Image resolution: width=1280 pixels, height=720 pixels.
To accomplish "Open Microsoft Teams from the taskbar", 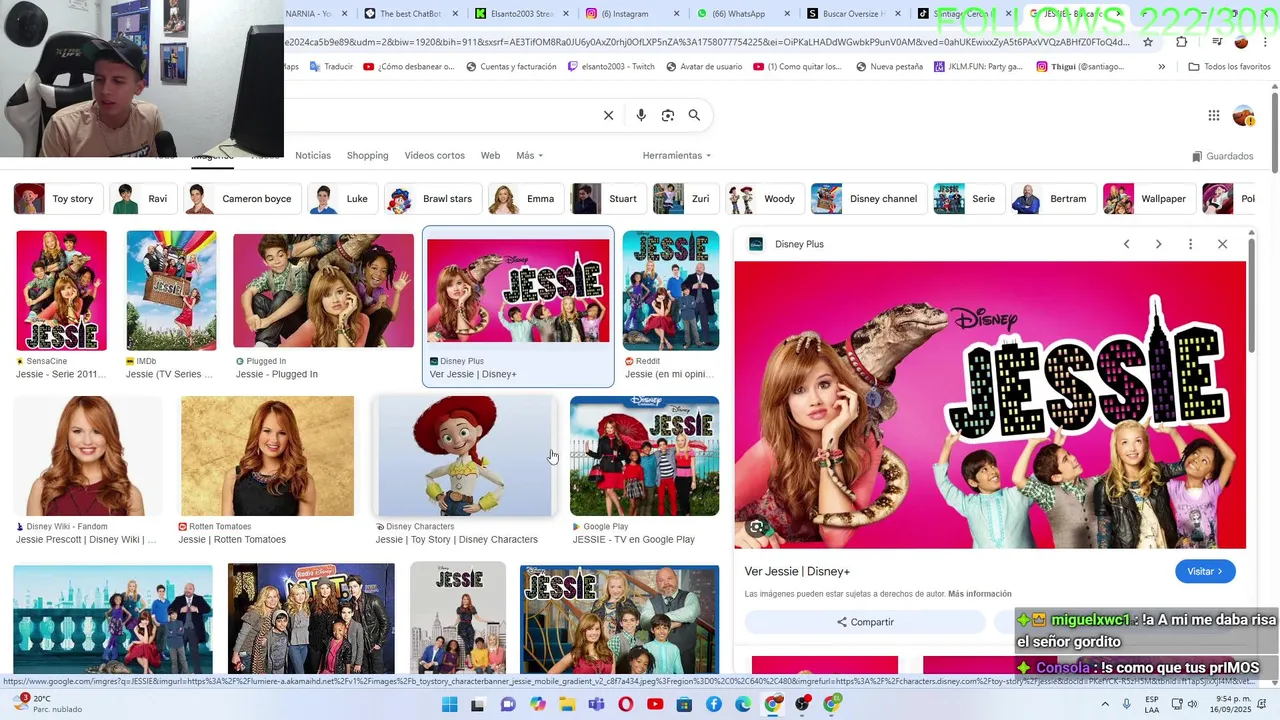I will [597, 704].
